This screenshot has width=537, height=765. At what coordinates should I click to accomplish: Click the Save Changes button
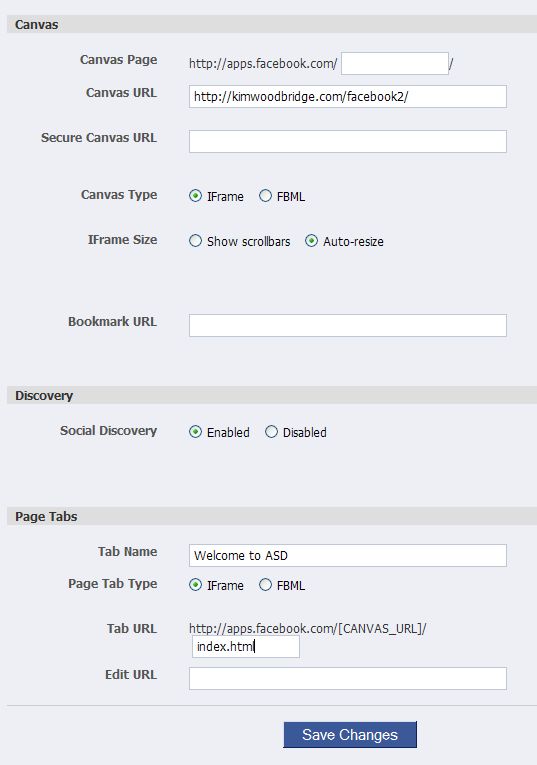click(350, 735)
